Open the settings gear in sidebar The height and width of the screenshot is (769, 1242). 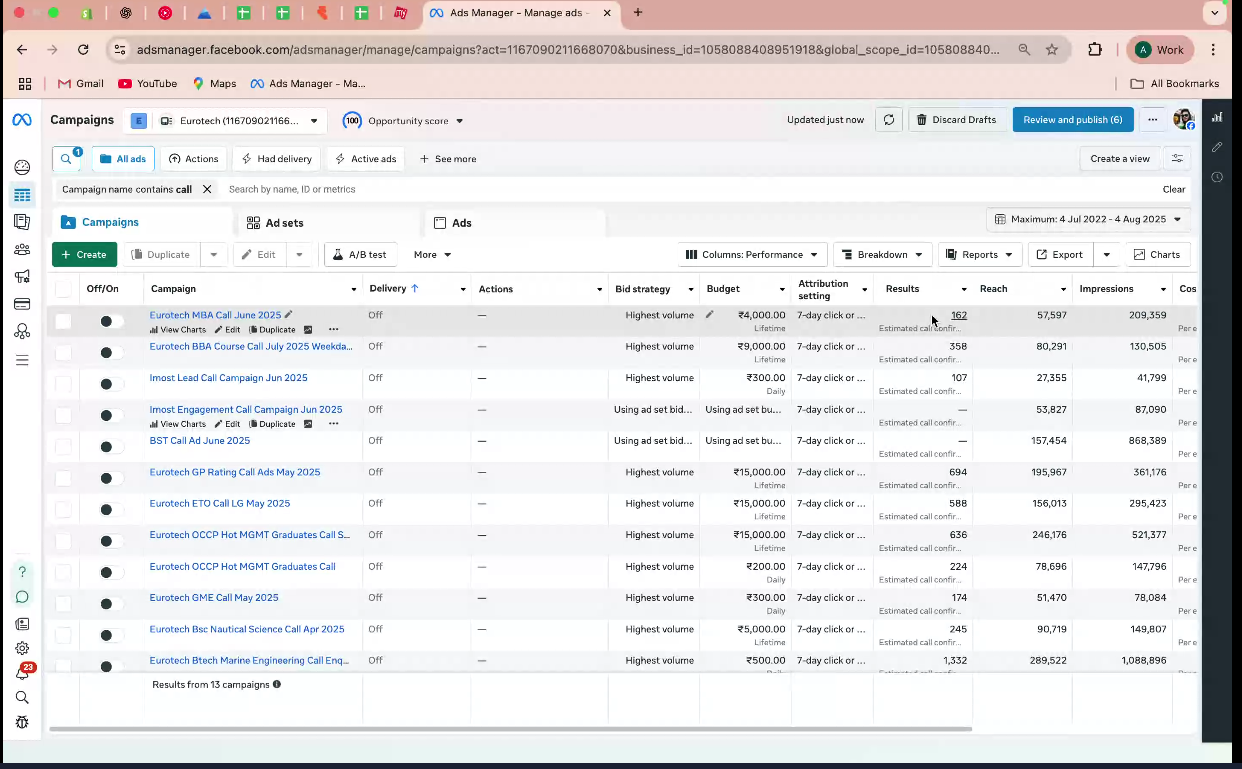point(22,648)
